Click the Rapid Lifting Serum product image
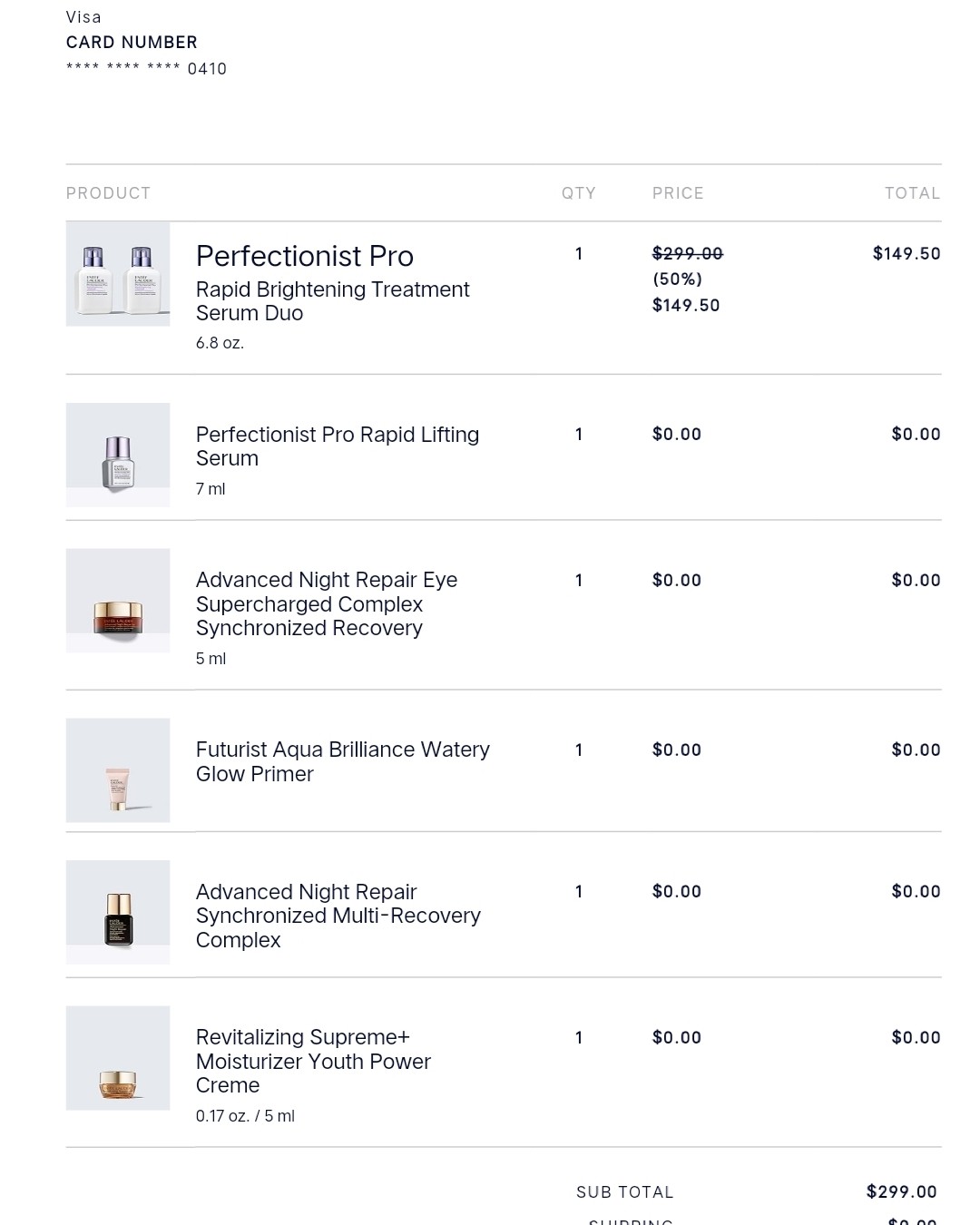 coord(118,455)
